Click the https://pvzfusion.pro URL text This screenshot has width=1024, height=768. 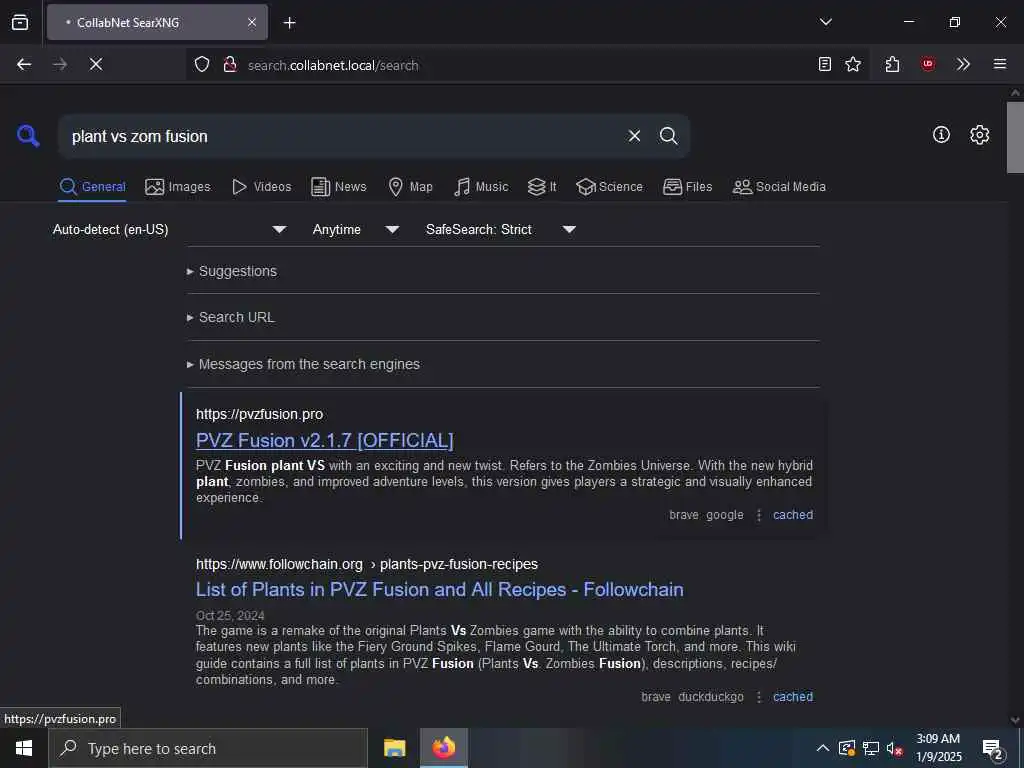(259, 414)
